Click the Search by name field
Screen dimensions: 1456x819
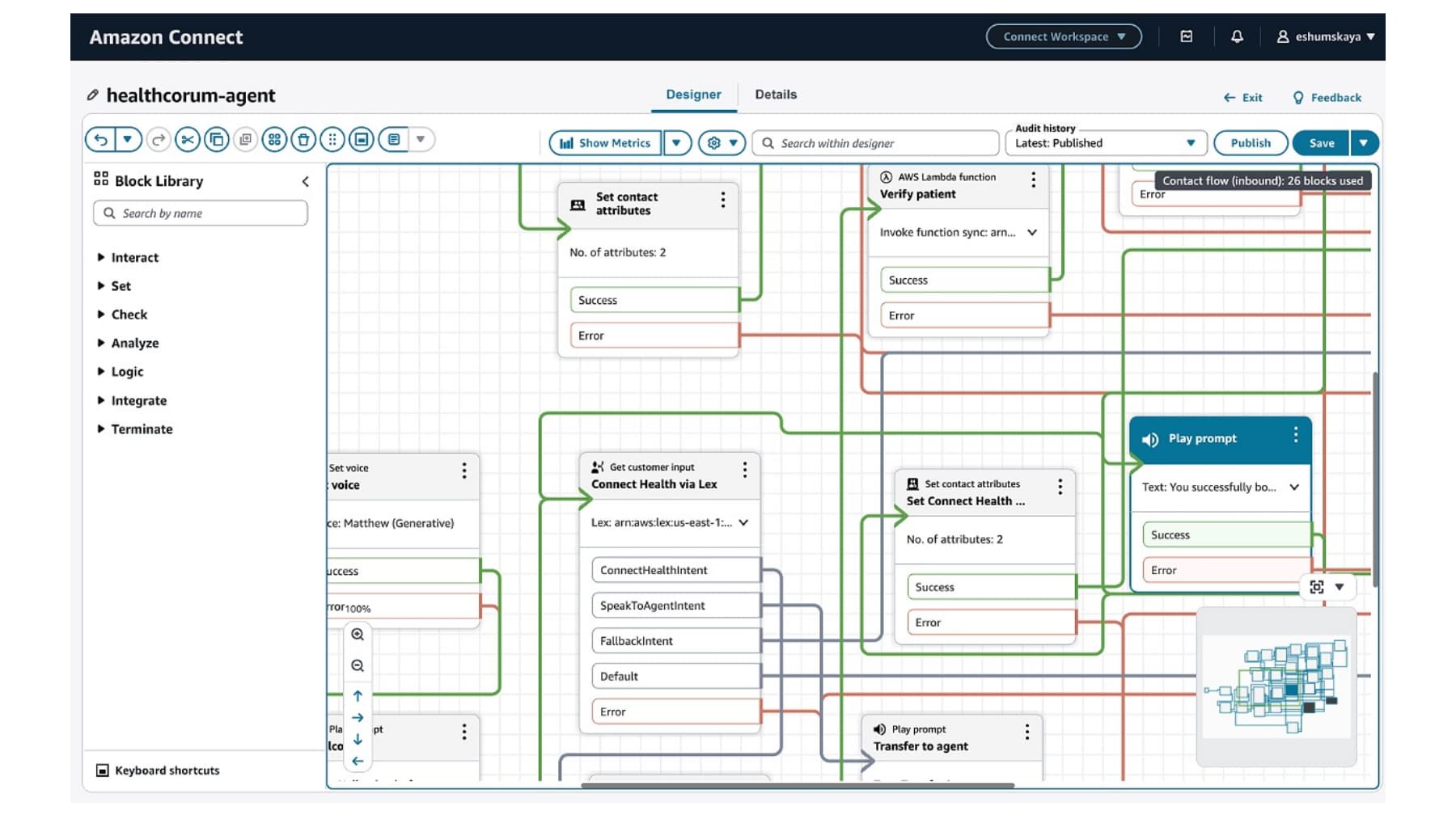pos(201,213)
